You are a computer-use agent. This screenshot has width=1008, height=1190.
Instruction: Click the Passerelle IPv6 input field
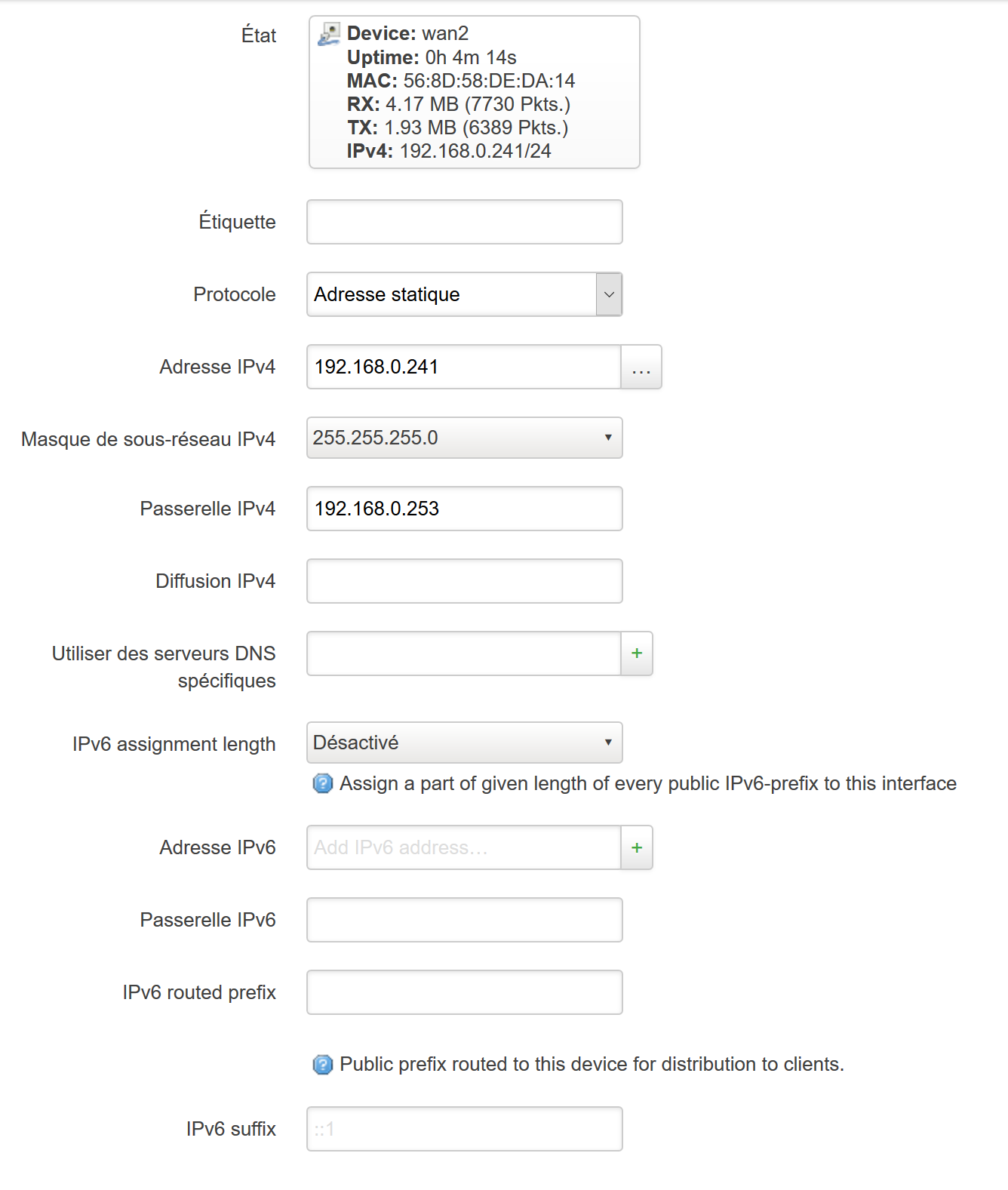click(x=463, y=920)
